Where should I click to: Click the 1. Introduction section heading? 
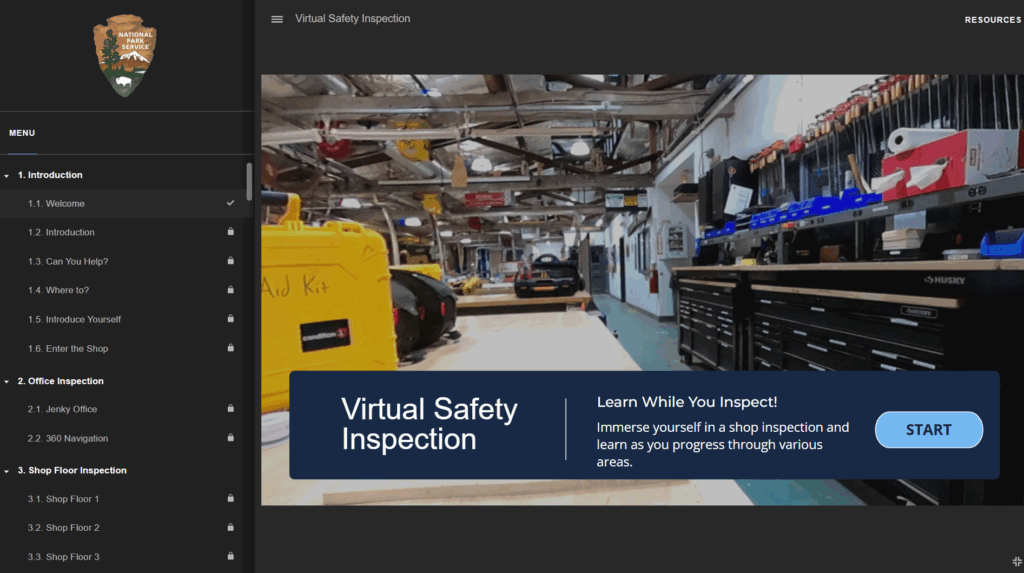pos(50,175)
